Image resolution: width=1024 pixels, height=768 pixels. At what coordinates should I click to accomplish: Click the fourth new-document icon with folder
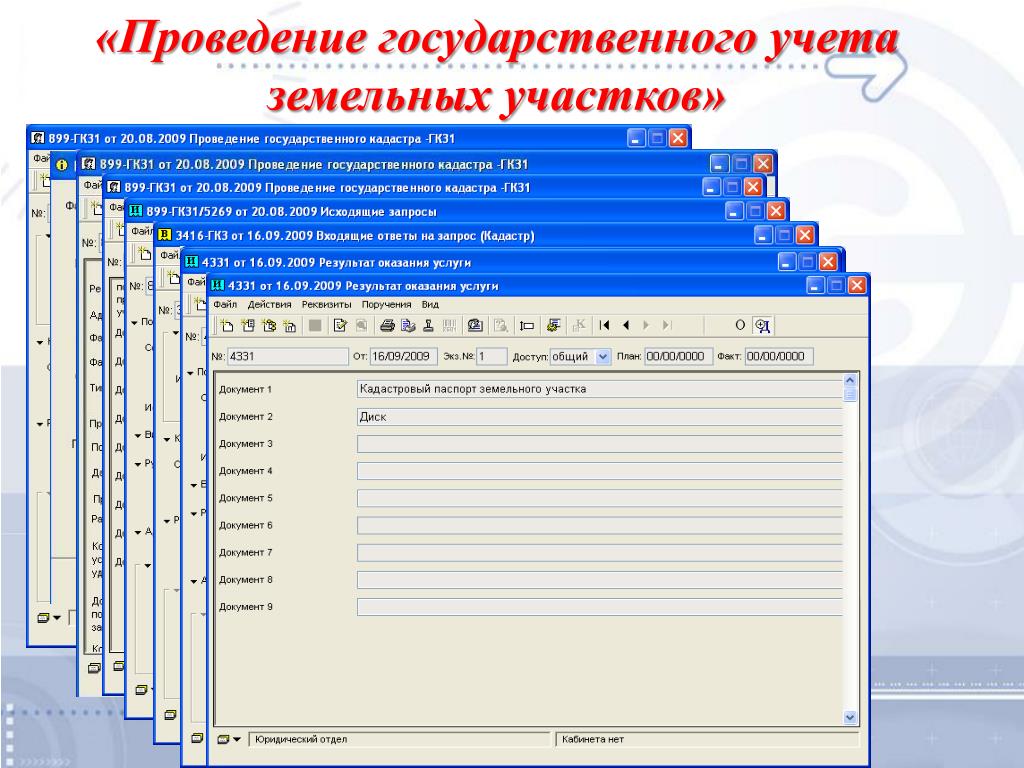click(289, 325)
